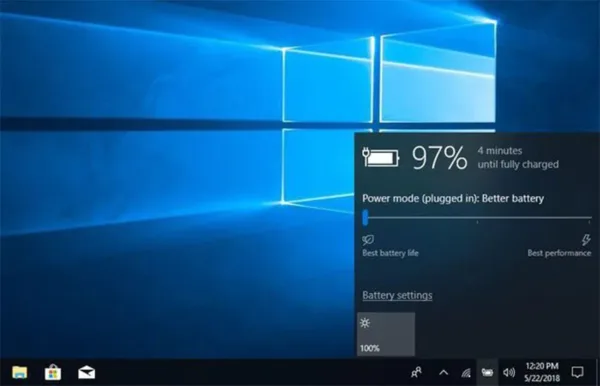Click the Best performance lightning icon
Screen dimensions: 600x386
pos(586,240)
